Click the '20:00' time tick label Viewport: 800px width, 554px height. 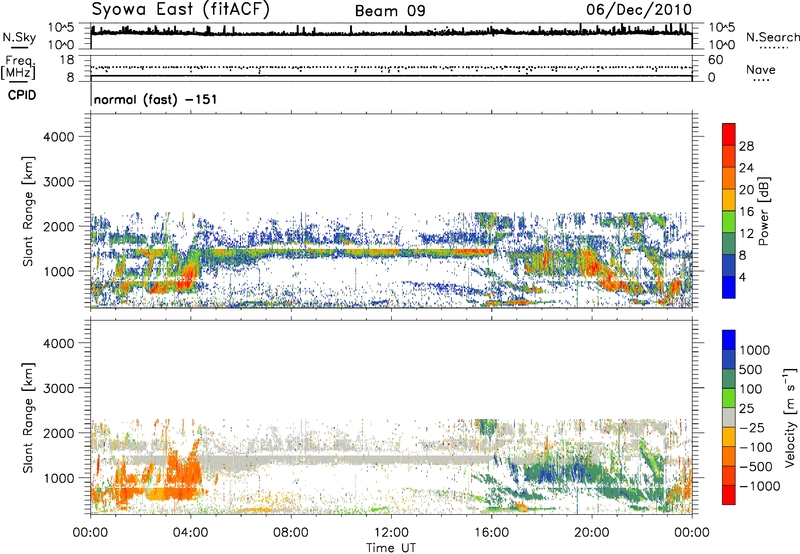pyautogui.click(x=591, y=533)
